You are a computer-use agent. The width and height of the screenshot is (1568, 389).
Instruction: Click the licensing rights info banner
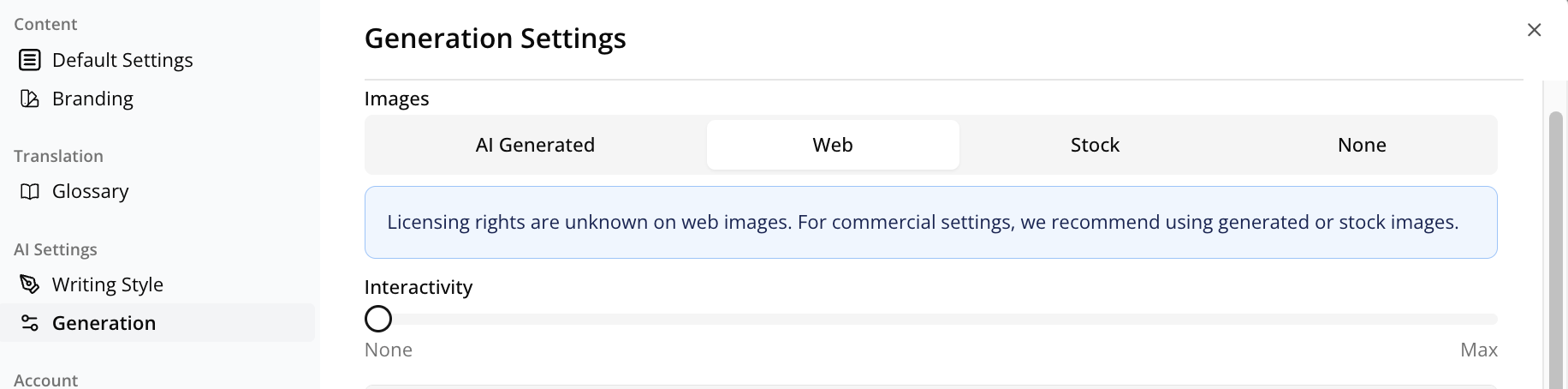(x=931, y=222)
